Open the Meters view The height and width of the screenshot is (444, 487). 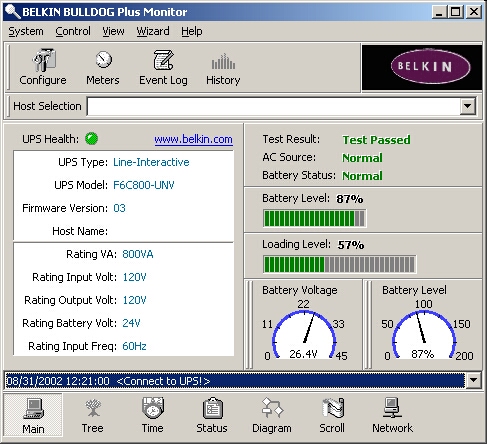click(x=103, y=67)
